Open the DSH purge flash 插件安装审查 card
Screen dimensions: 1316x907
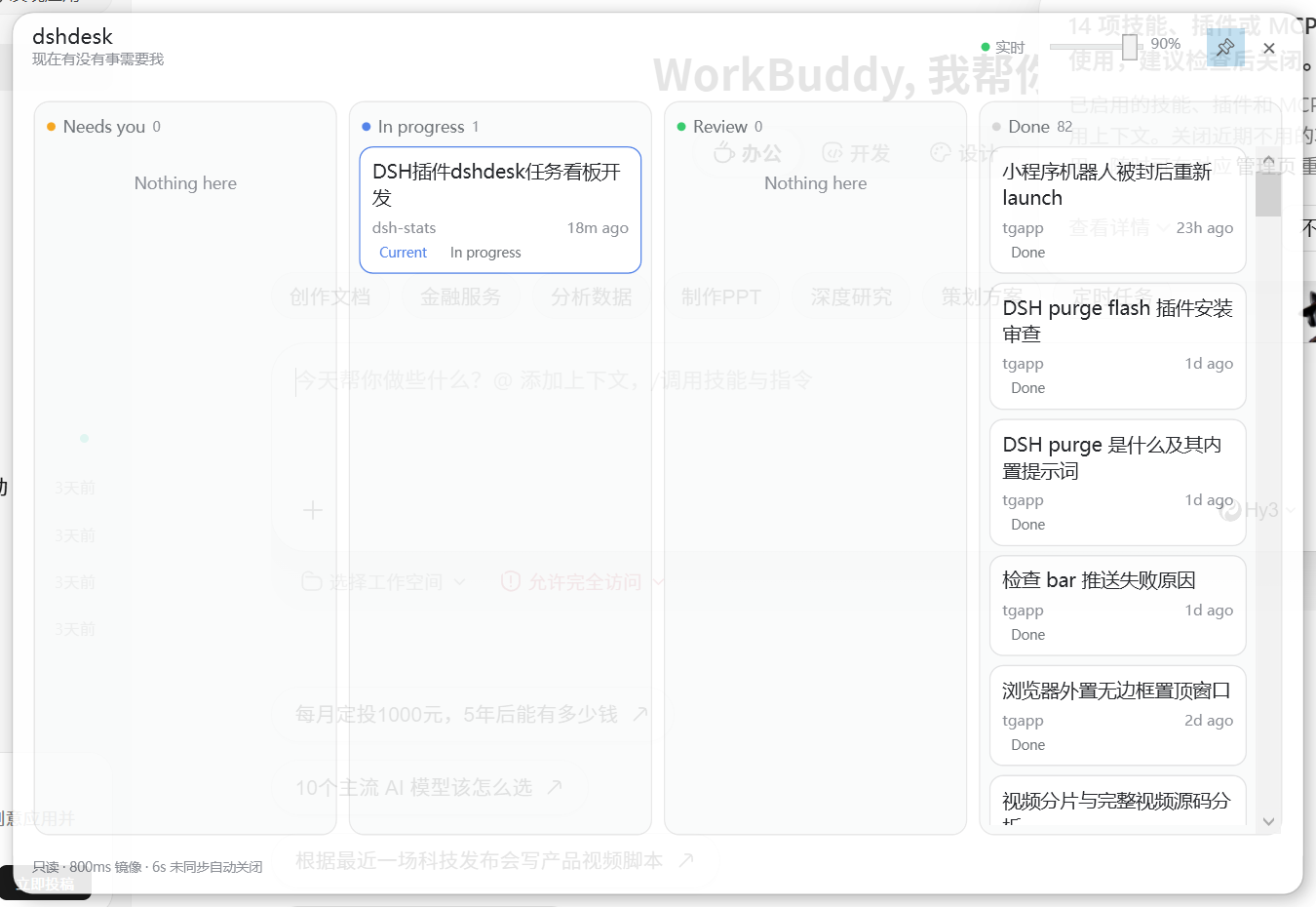coord(1117,346)
